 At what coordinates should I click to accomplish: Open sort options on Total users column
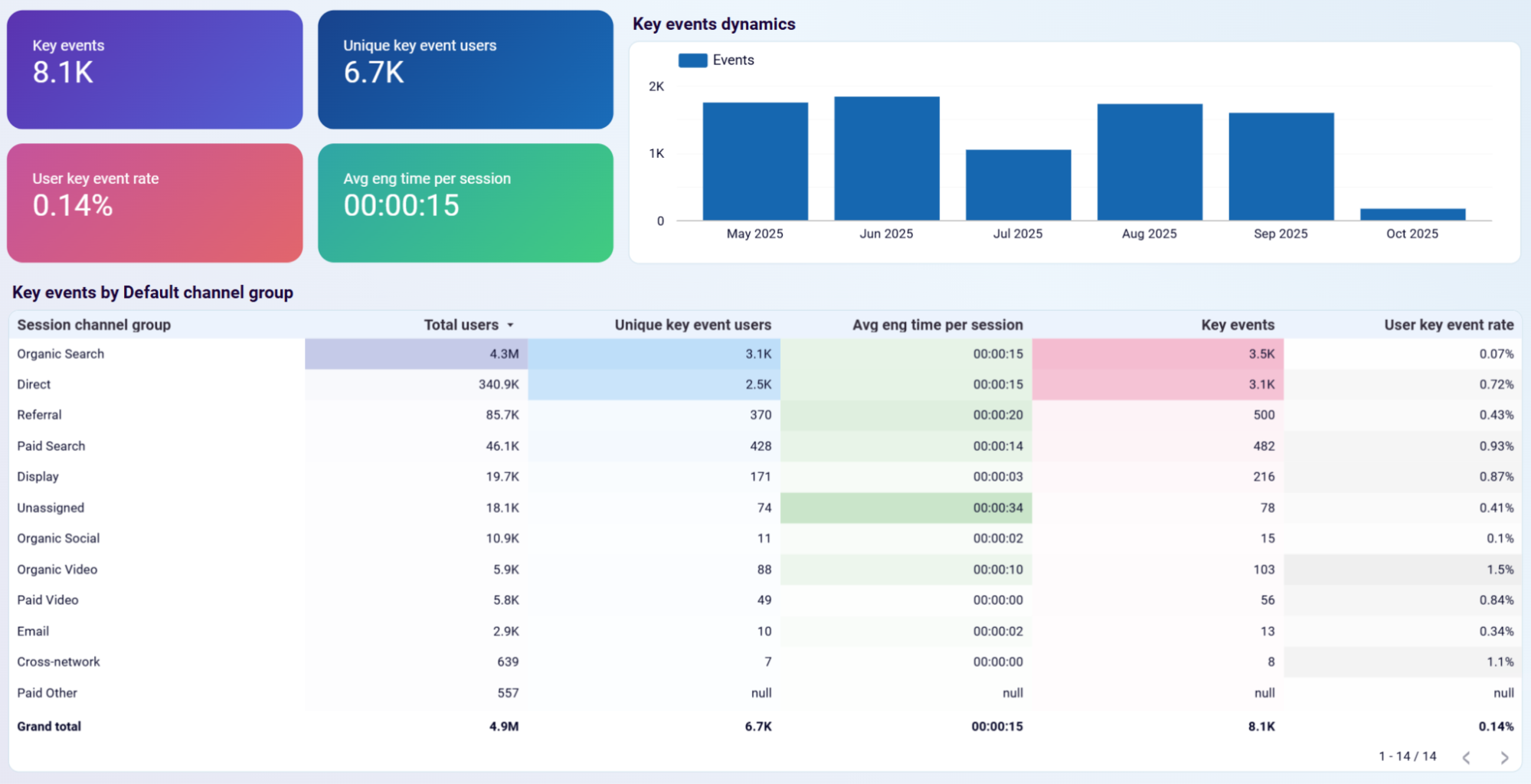511,325
